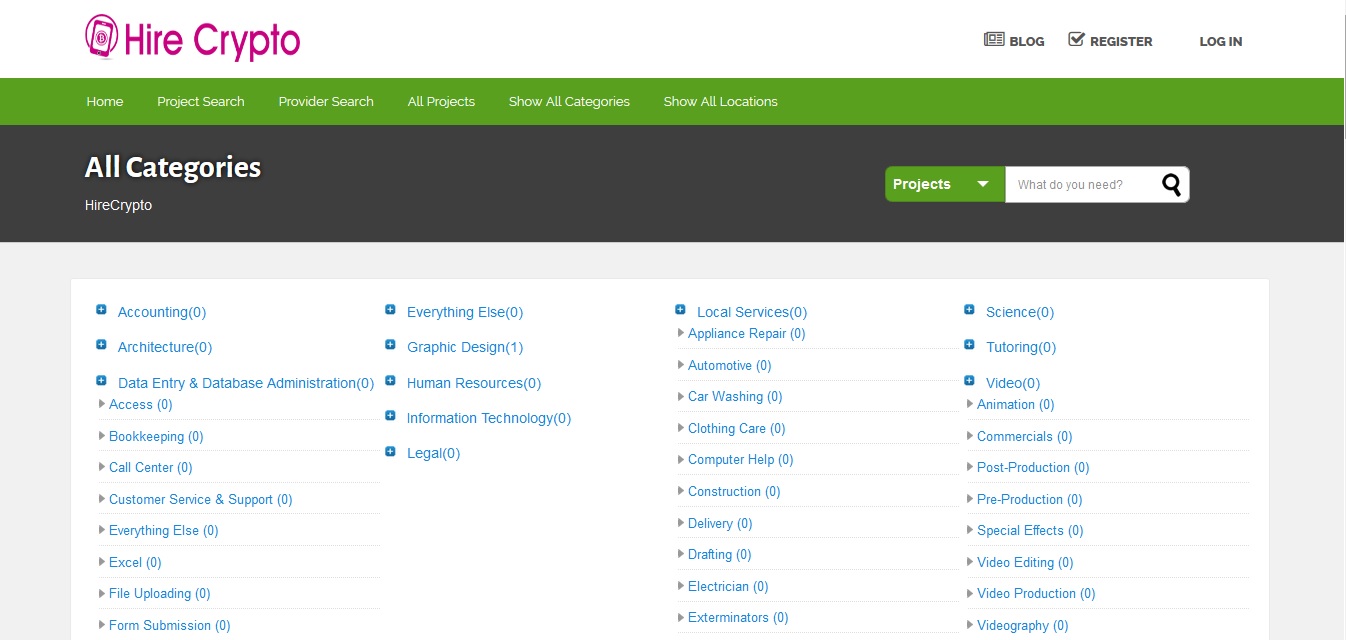This screenshot has height=640, width=1346.
Task: Open the Projects search type dropdown
Action: (x=944, y=184)
